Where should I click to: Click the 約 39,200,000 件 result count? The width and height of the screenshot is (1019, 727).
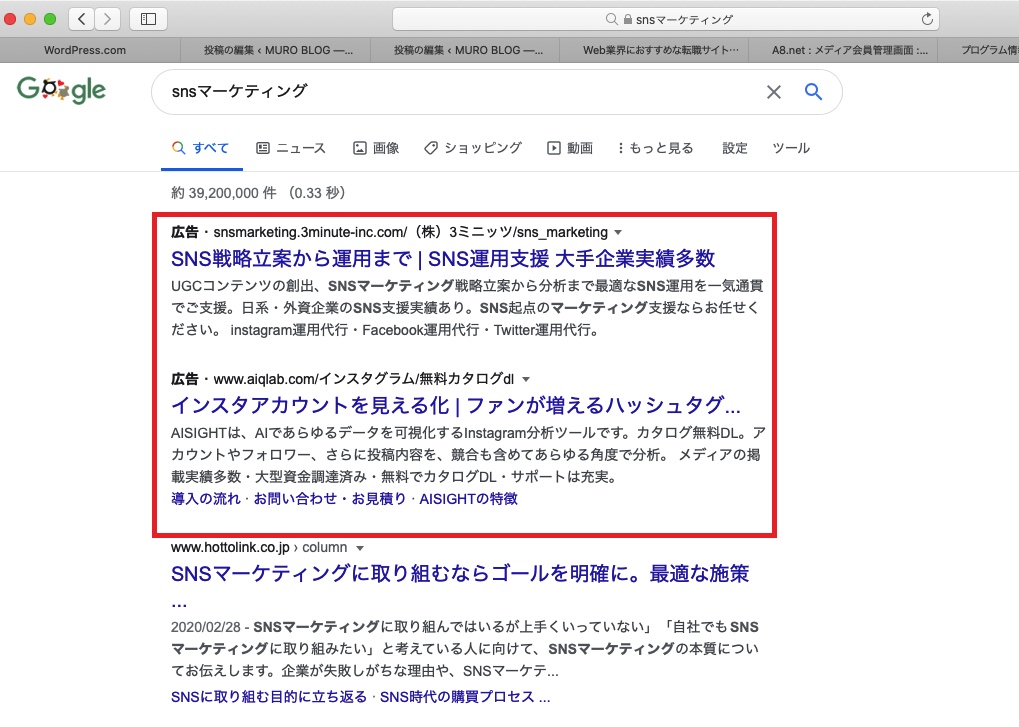click(224, 193)
